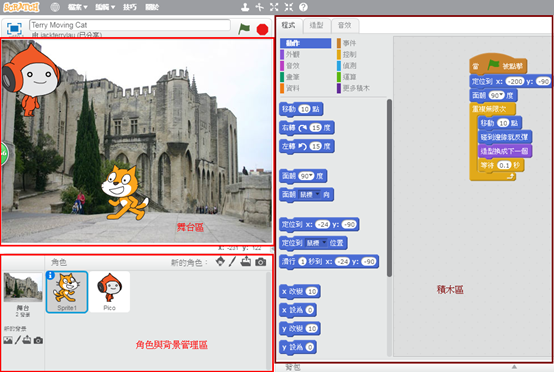Click the block palette vertical scrollbar
Image resolution: width=554 pixels, height=372 pixels.
389,188
